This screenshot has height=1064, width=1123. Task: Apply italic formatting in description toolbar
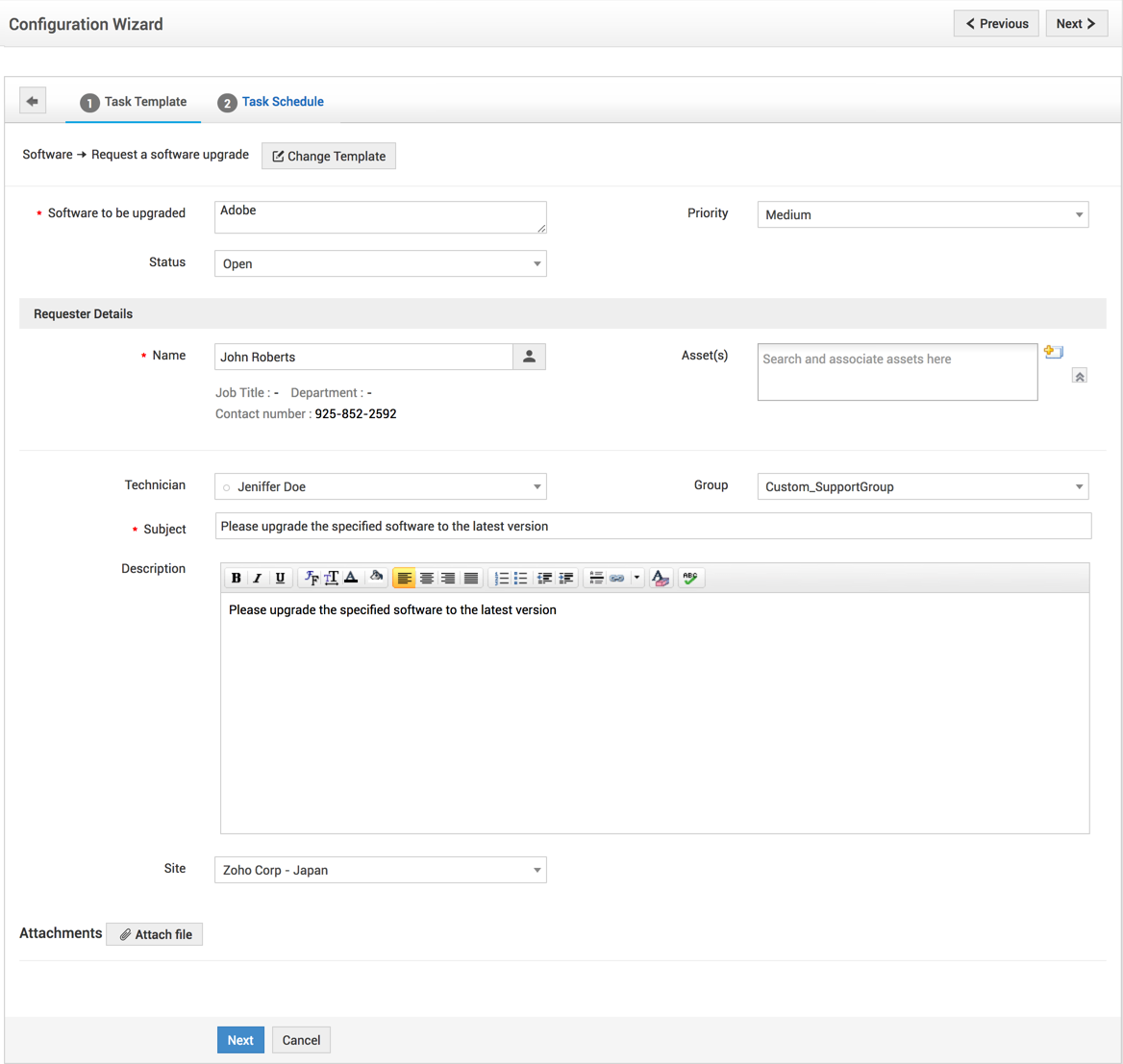point(258,578)
